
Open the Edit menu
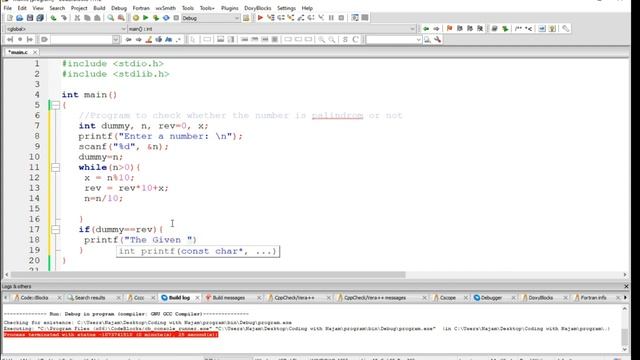pos(22,8)
